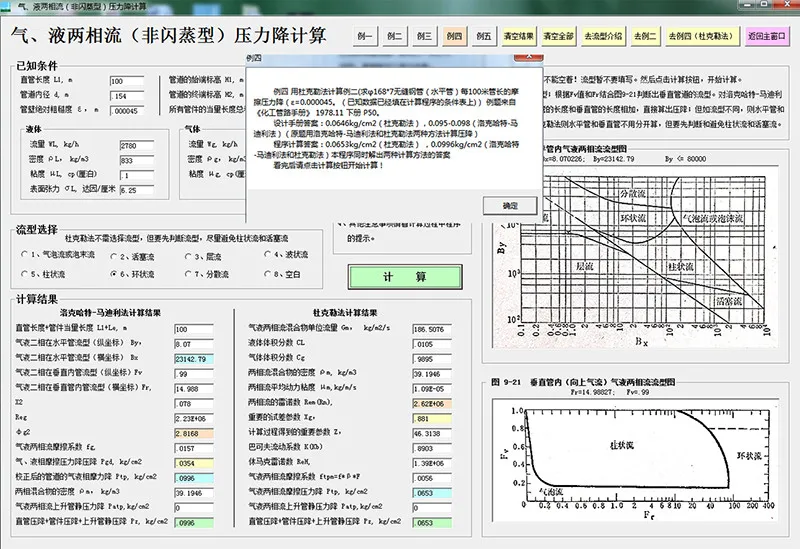
Task: Load example 例五
Action: coord(484,36)
